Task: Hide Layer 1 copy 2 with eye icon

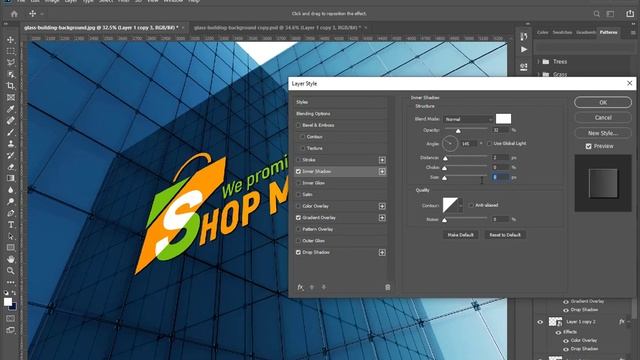Action: 540,322
